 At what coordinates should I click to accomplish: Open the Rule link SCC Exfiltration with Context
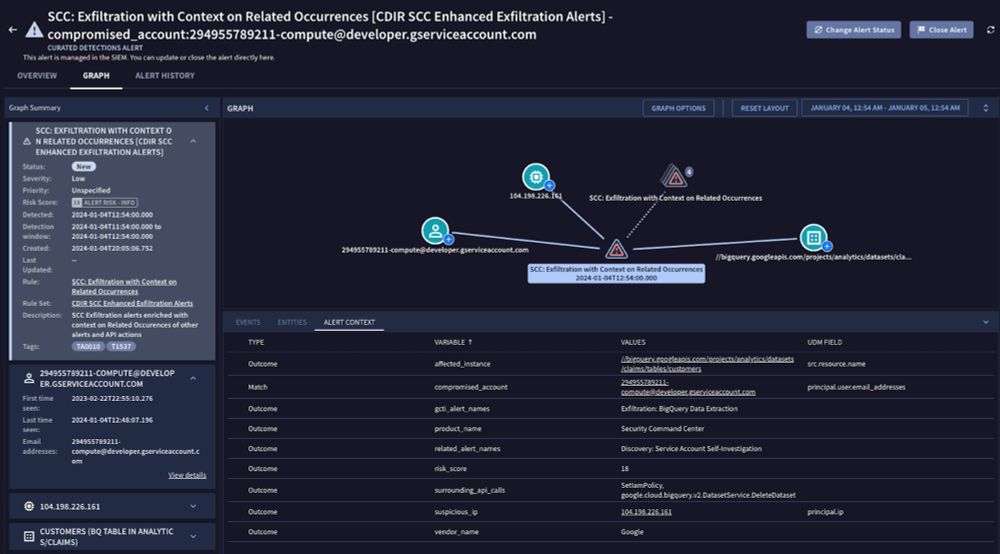(124, 286)
